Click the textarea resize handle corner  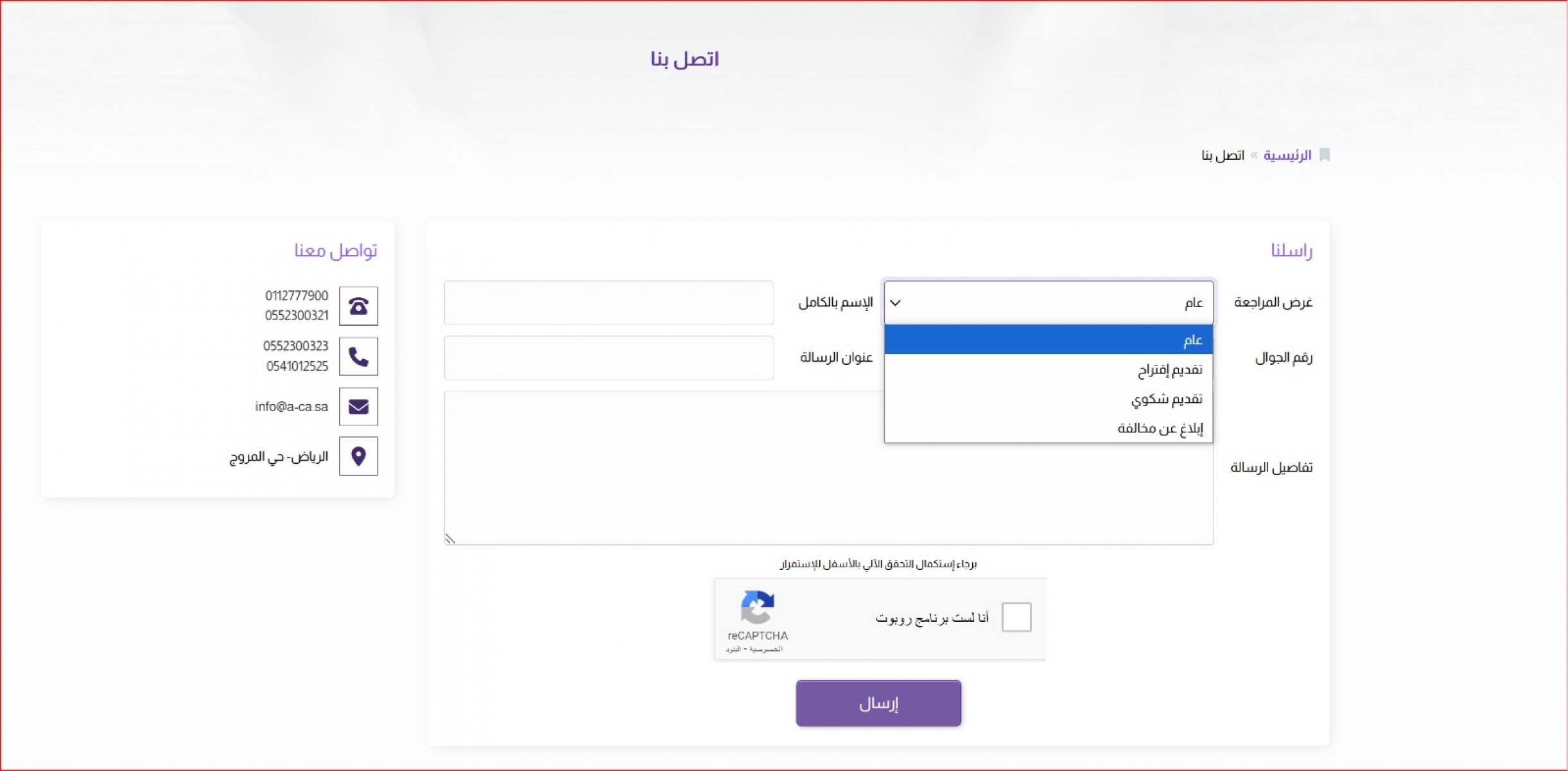tap(449, 539)
